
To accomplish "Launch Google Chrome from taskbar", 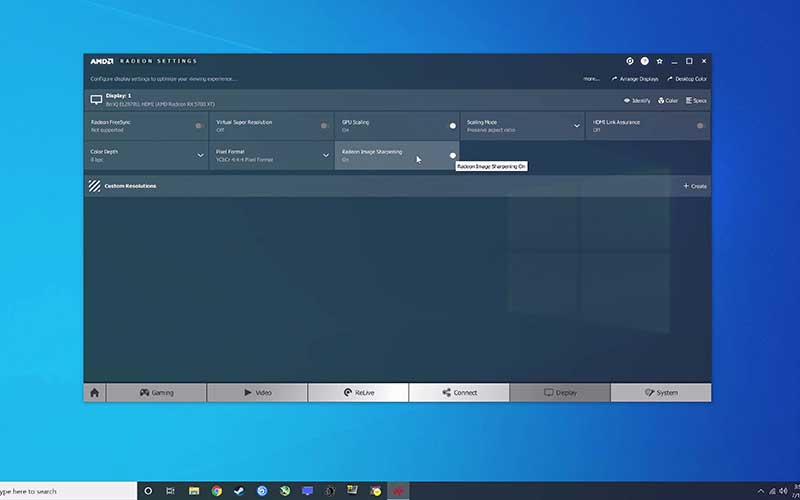I will tap(217, 491).
